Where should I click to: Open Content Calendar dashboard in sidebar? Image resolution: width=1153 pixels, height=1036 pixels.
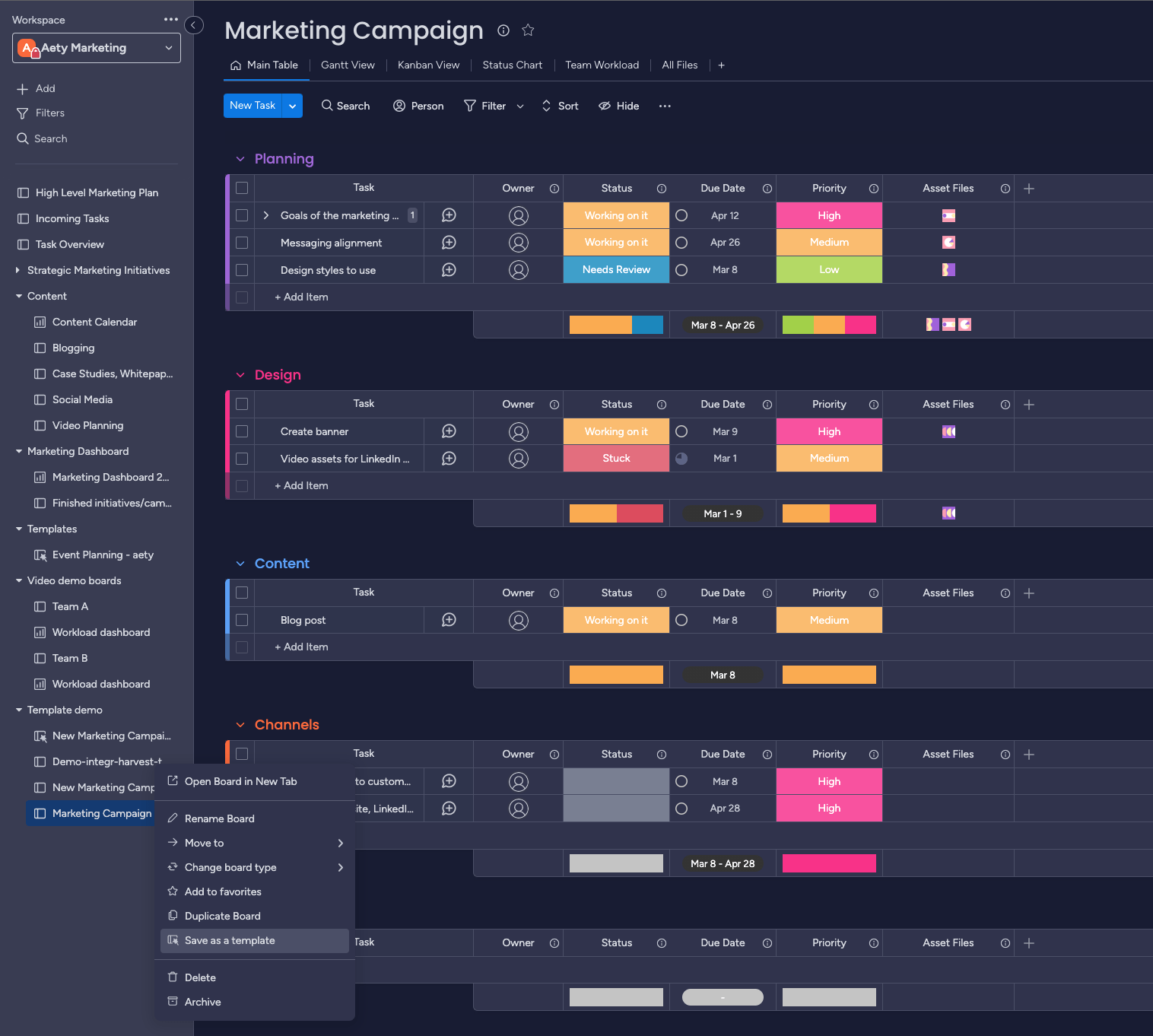pos(94,322)
